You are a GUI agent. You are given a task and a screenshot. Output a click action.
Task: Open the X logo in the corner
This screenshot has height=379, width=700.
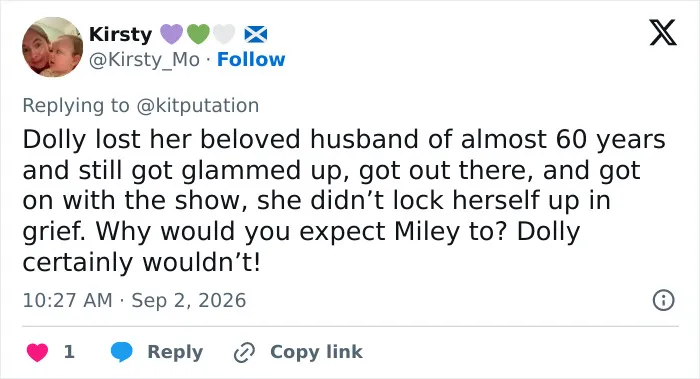[x=663, y=32]
